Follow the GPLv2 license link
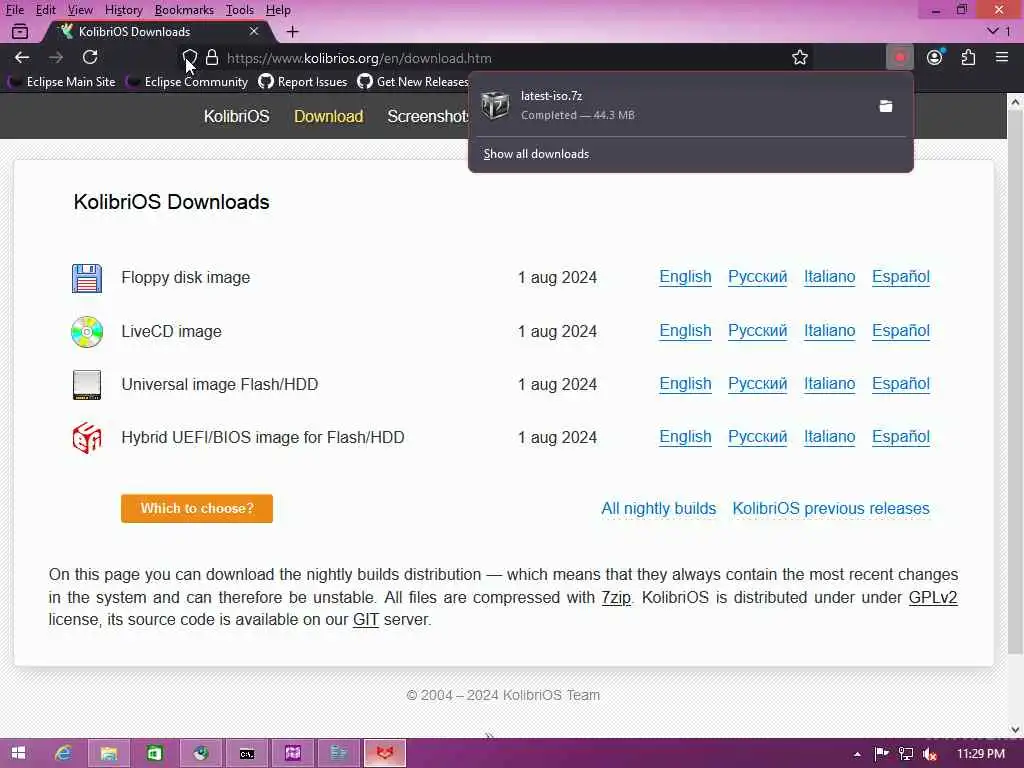1024x768 pixels. click(x=933, y=598)
